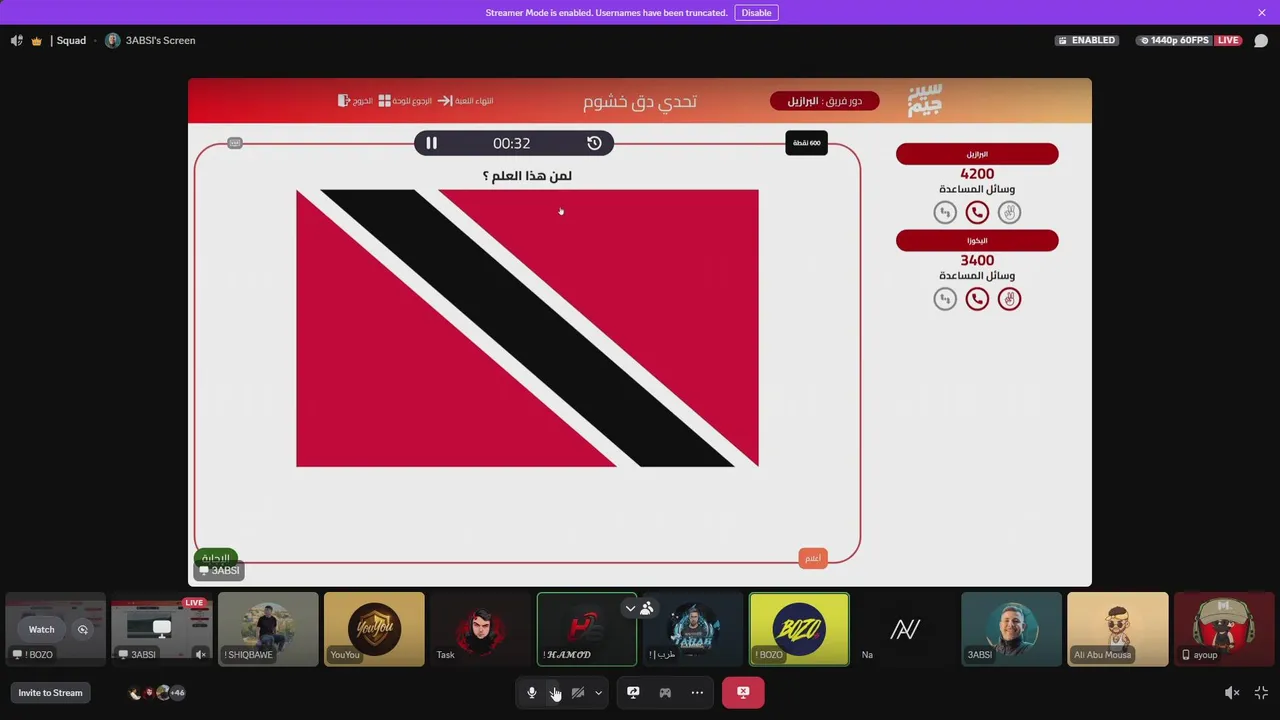Click the 3400 score value
The image size is (1280, 720).
tap(977, 260)
